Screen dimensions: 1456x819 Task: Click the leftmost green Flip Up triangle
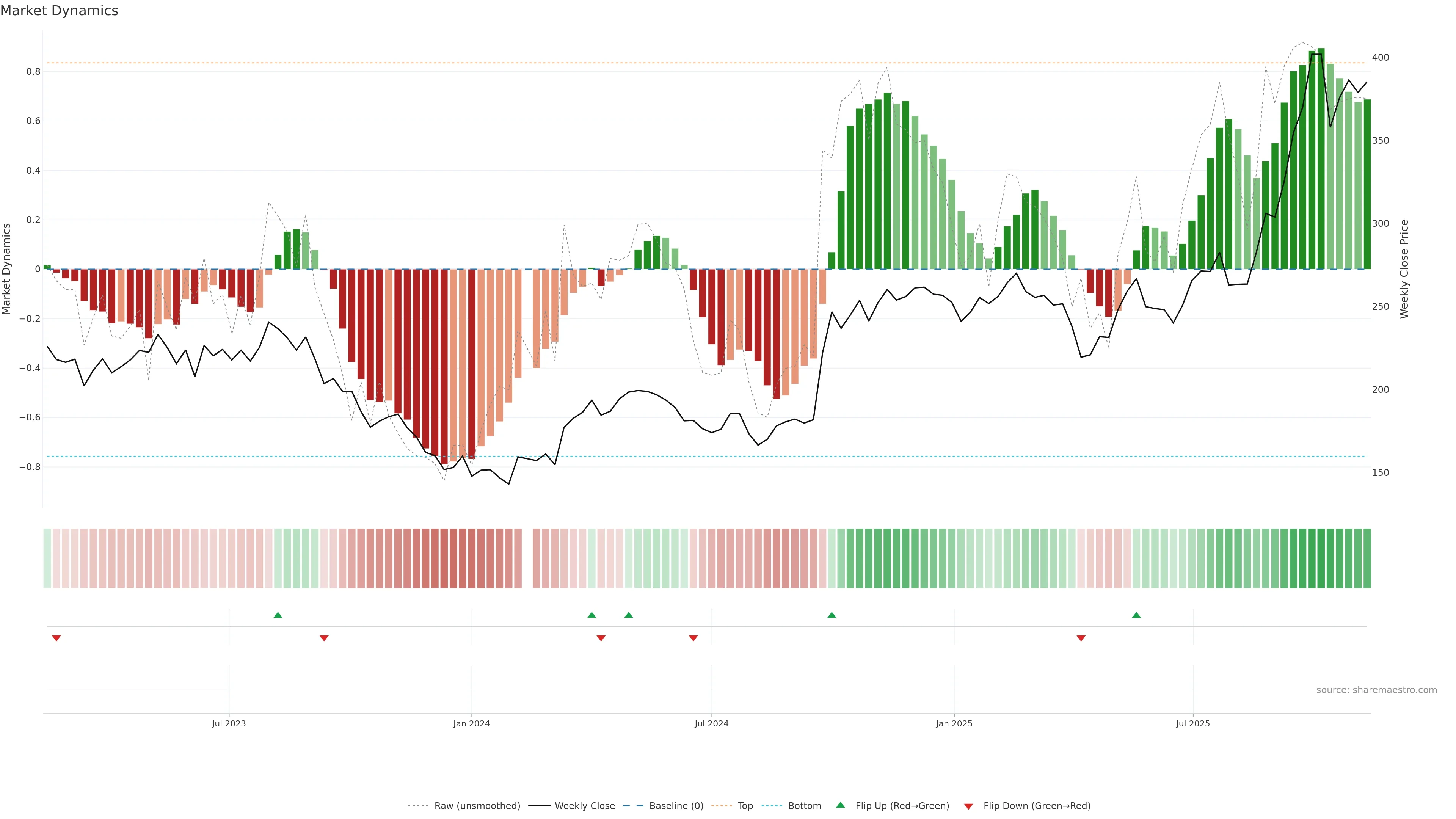(278, 615)
